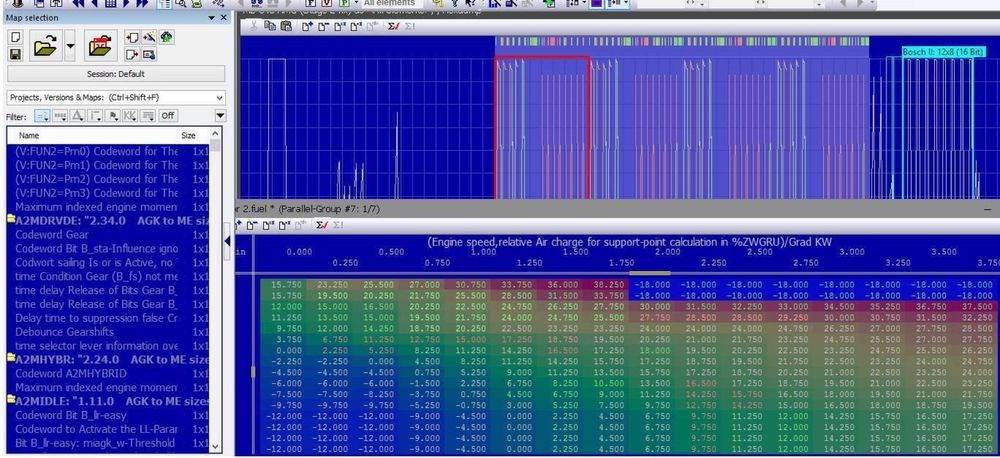Select the 38.250 cell in the first table row

click(607, 285)
